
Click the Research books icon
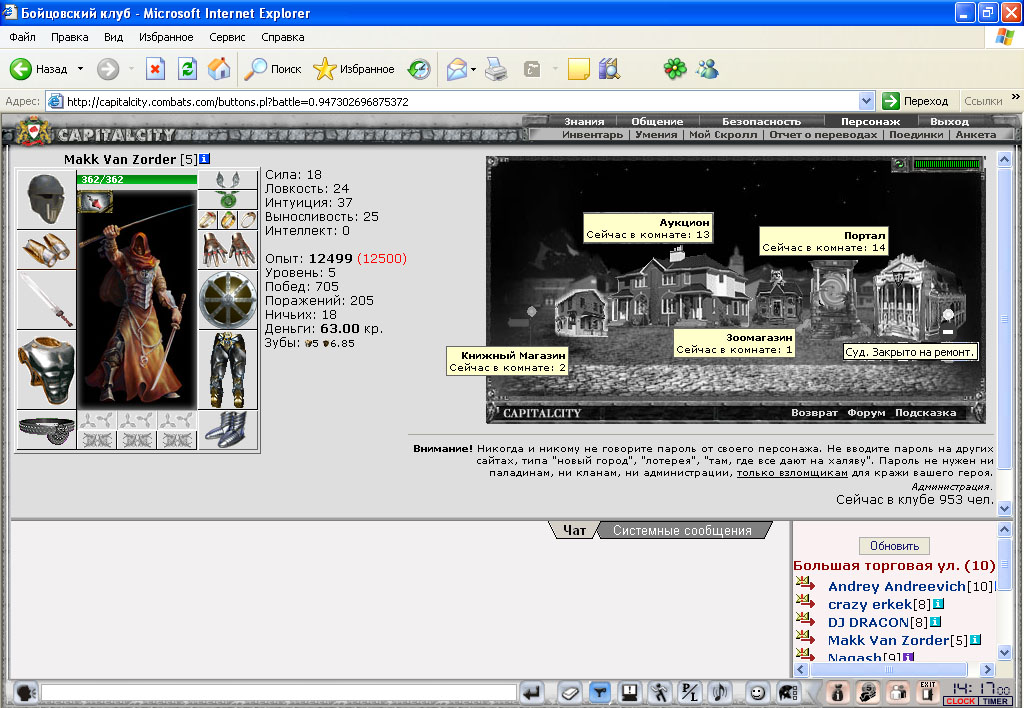609,69
